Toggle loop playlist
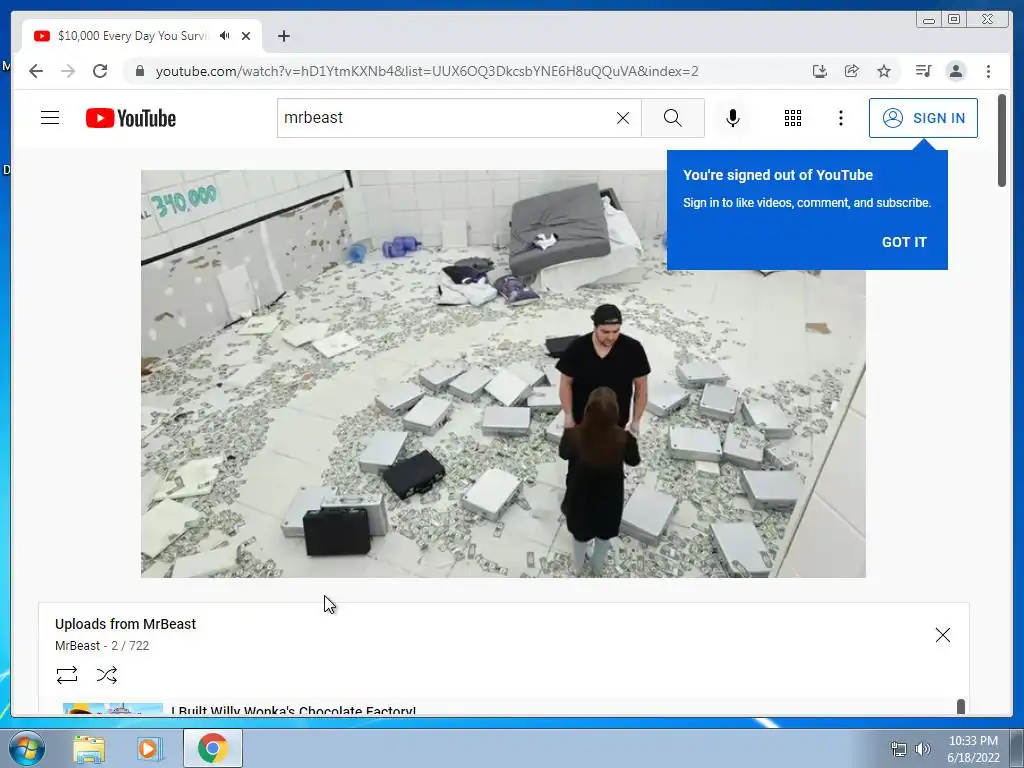Viewport: 1024px width, 768px height. click(x=67, y=675)
